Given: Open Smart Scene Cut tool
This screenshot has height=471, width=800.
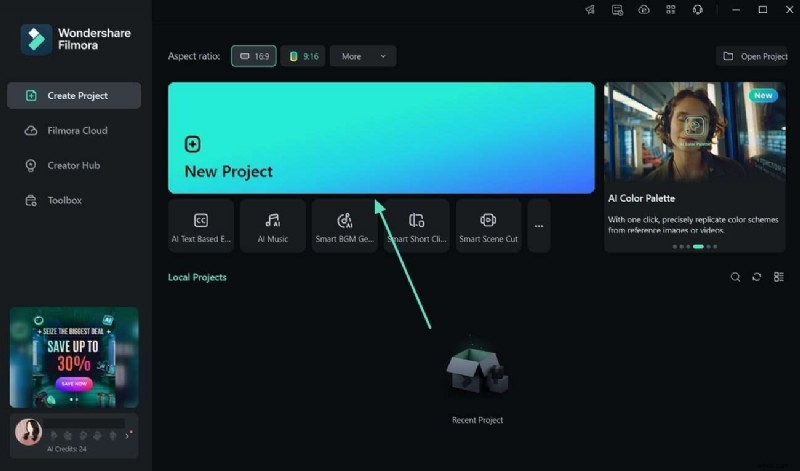Looking at the screenshot, I should (488, 226).
